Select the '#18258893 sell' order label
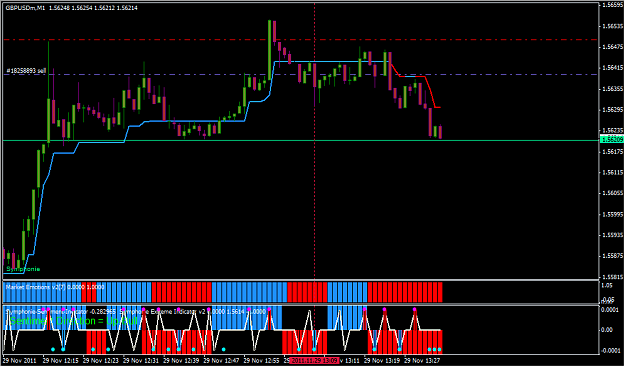Viewport: 625px width, 367px height. click(26, 71)
